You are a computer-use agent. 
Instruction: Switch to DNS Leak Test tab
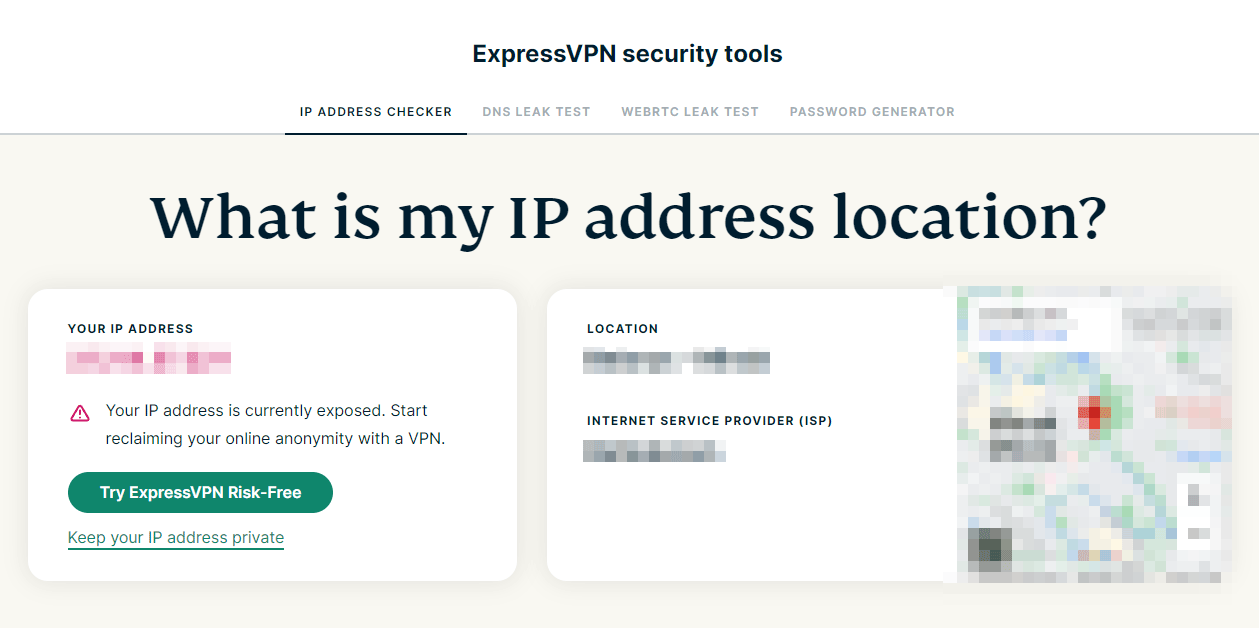click(x=536, y=112)
